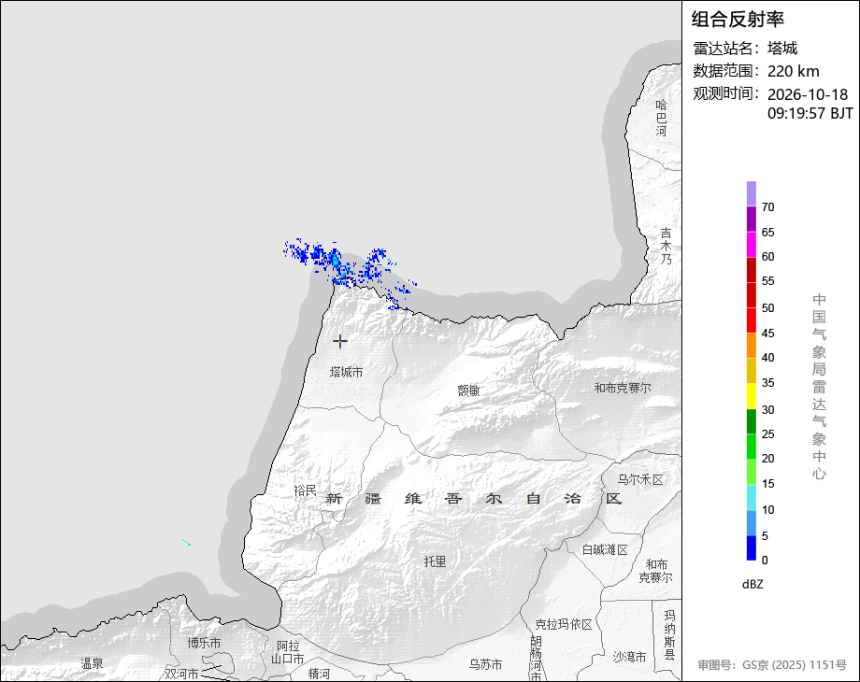The width and height of the screenshot is (860, 682).
Task: Click the 白碱滩区 district label
Action: pos(605,550)
